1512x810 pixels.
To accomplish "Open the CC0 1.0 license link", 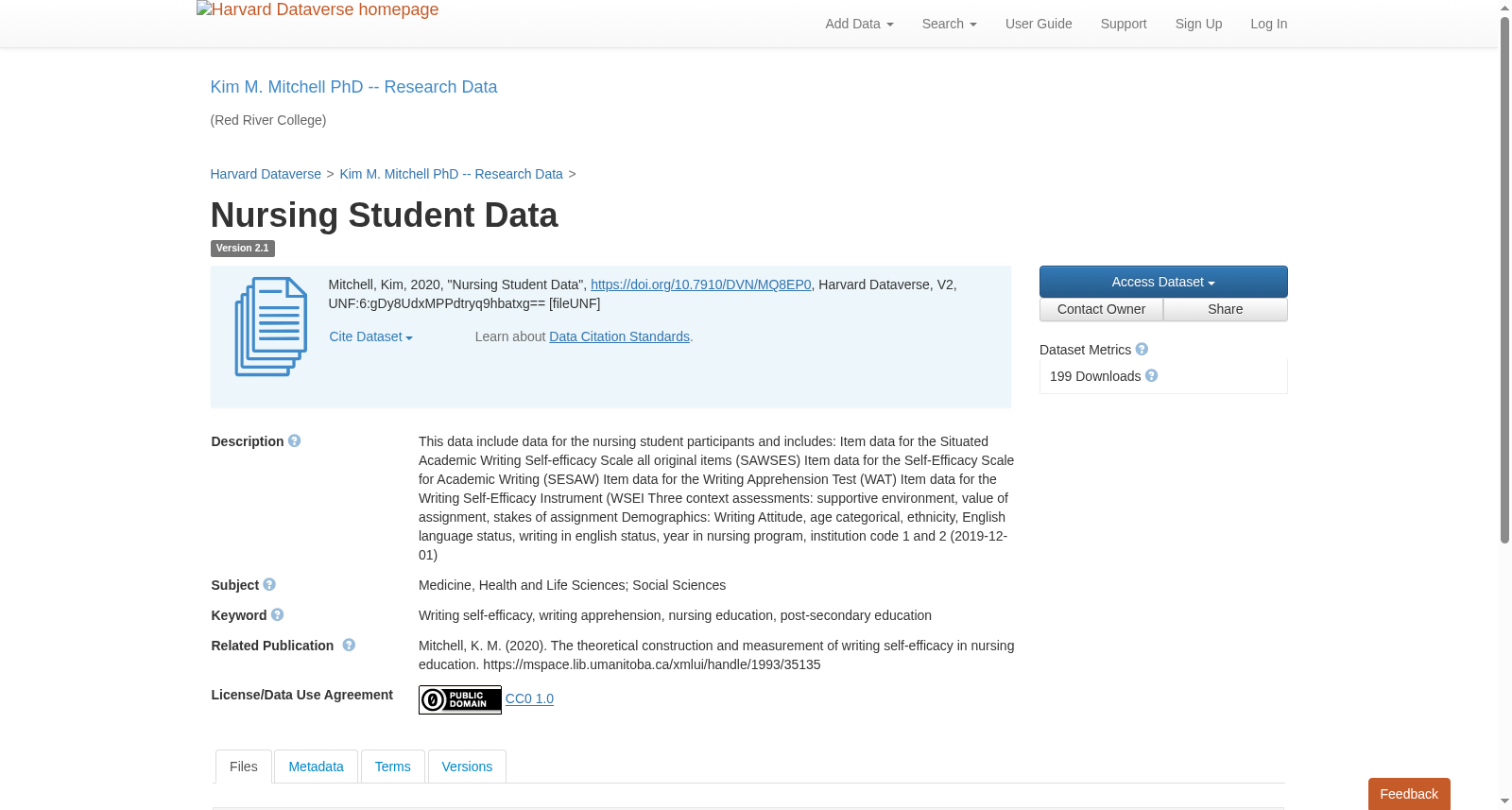I will [x=529, y=698].
